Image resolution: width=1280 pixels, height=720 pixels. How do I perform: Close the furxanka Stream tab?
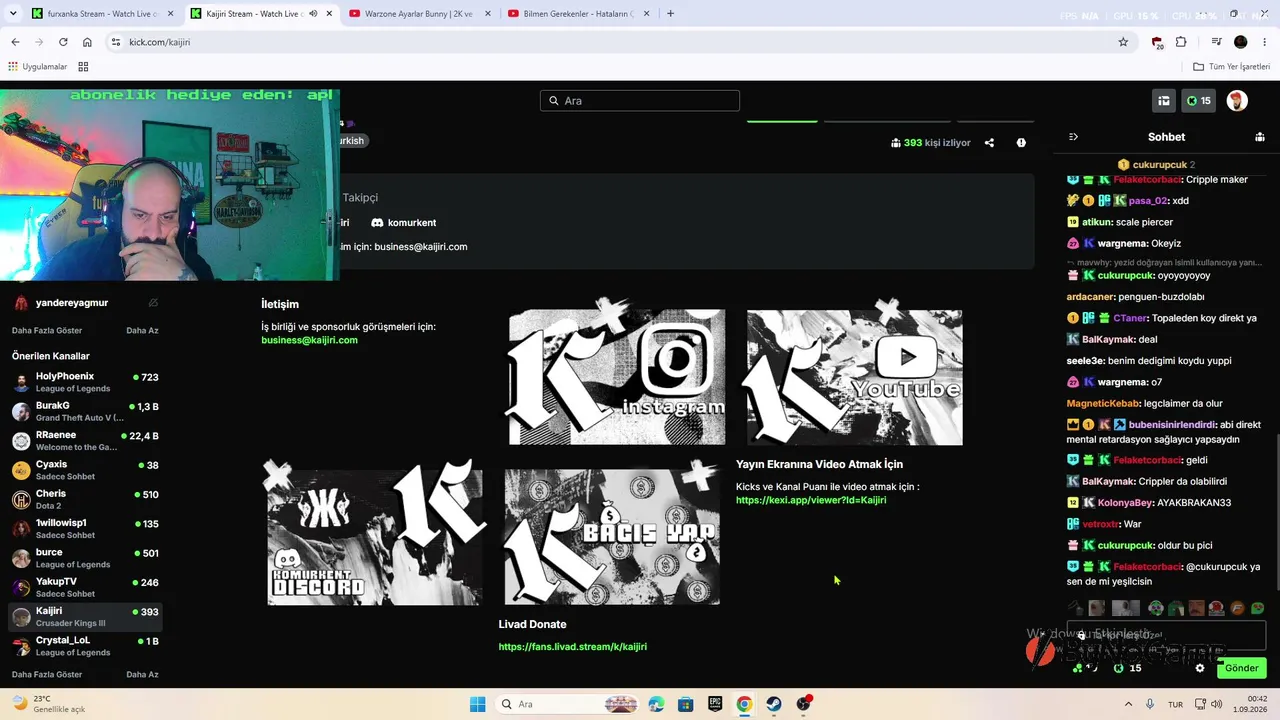pyautogui.click(x=170, y=14)
